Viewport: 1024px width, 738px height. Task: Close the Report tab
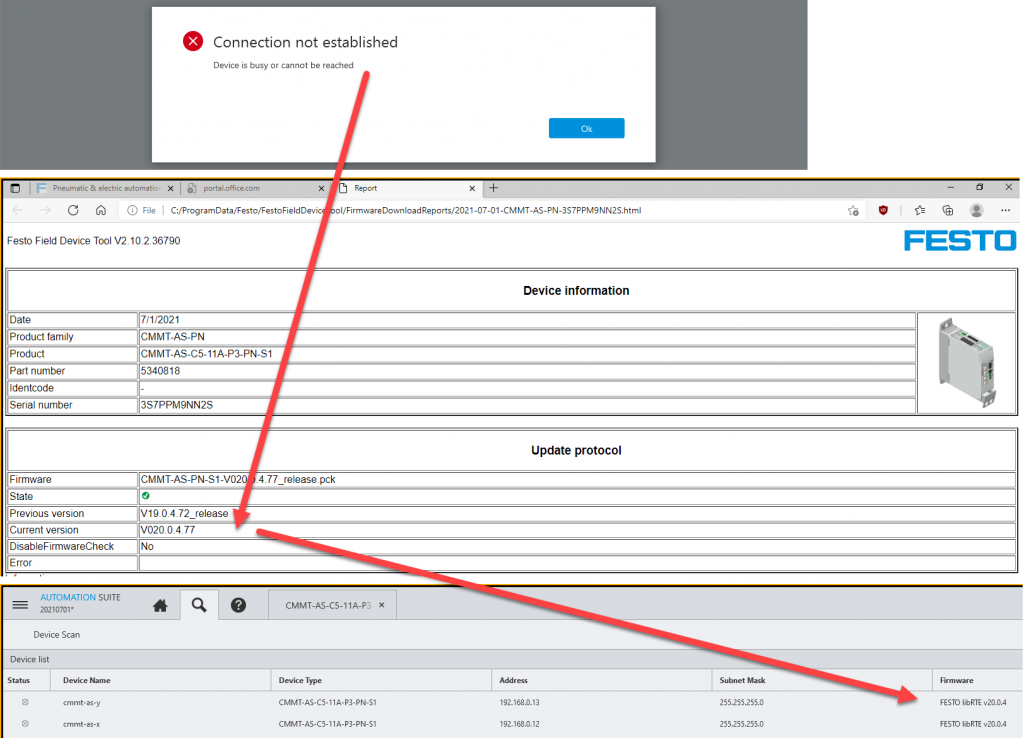pos(472,188)
